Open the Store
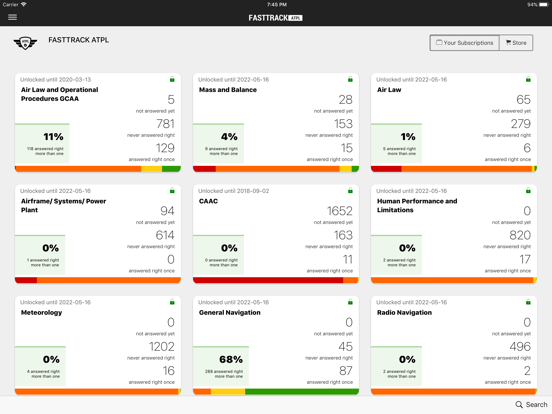 coord(516,43)
